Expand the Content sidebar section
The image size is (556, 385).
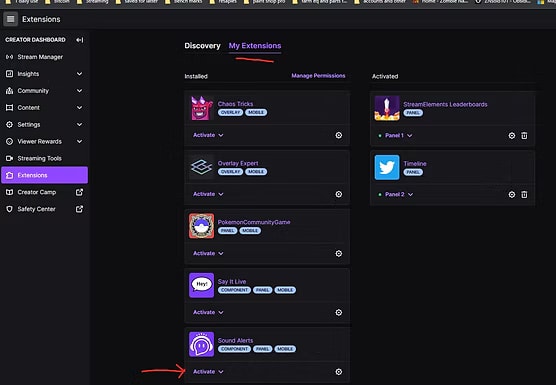click(44, 107)
